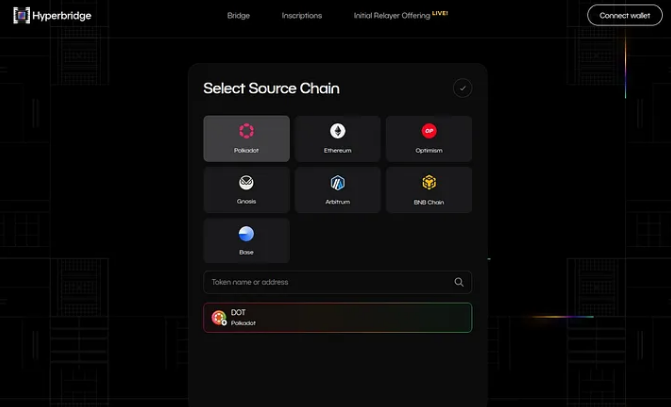Select BNB Chain as source chain

point(429,190)
